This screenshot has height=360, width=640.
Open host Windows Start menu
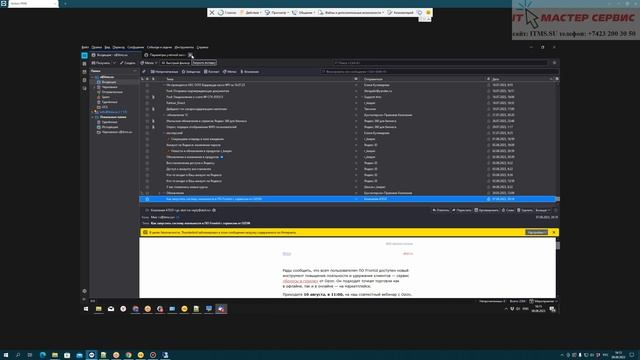(6, 355)
